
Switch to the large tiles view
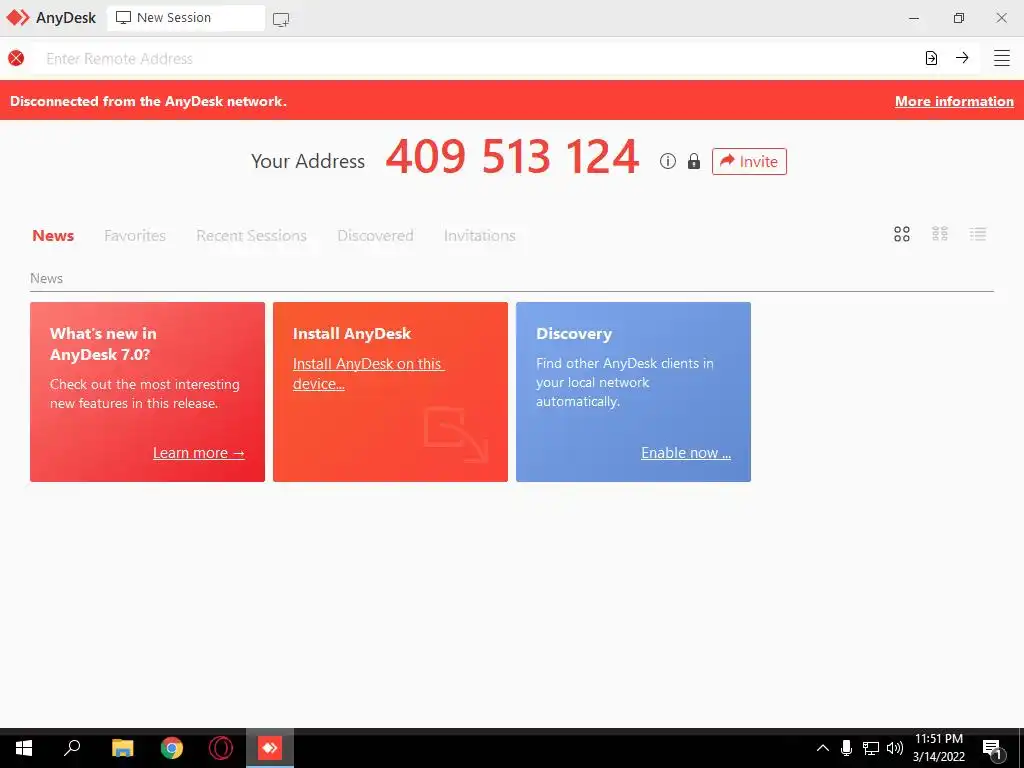click(902, 234)
